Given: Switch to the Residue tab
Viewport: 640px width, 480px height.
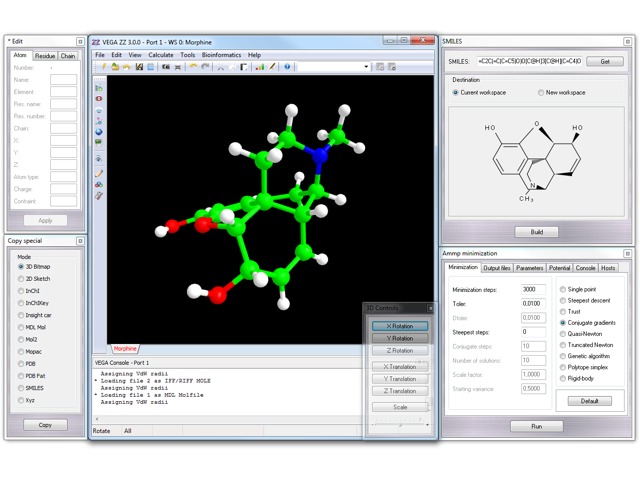Looking at the screenshot, I should [45, 56].
